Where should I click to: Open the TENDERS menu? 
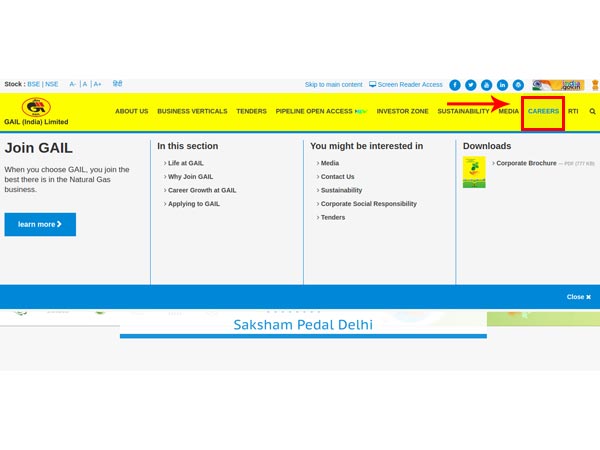pos(251,111)
